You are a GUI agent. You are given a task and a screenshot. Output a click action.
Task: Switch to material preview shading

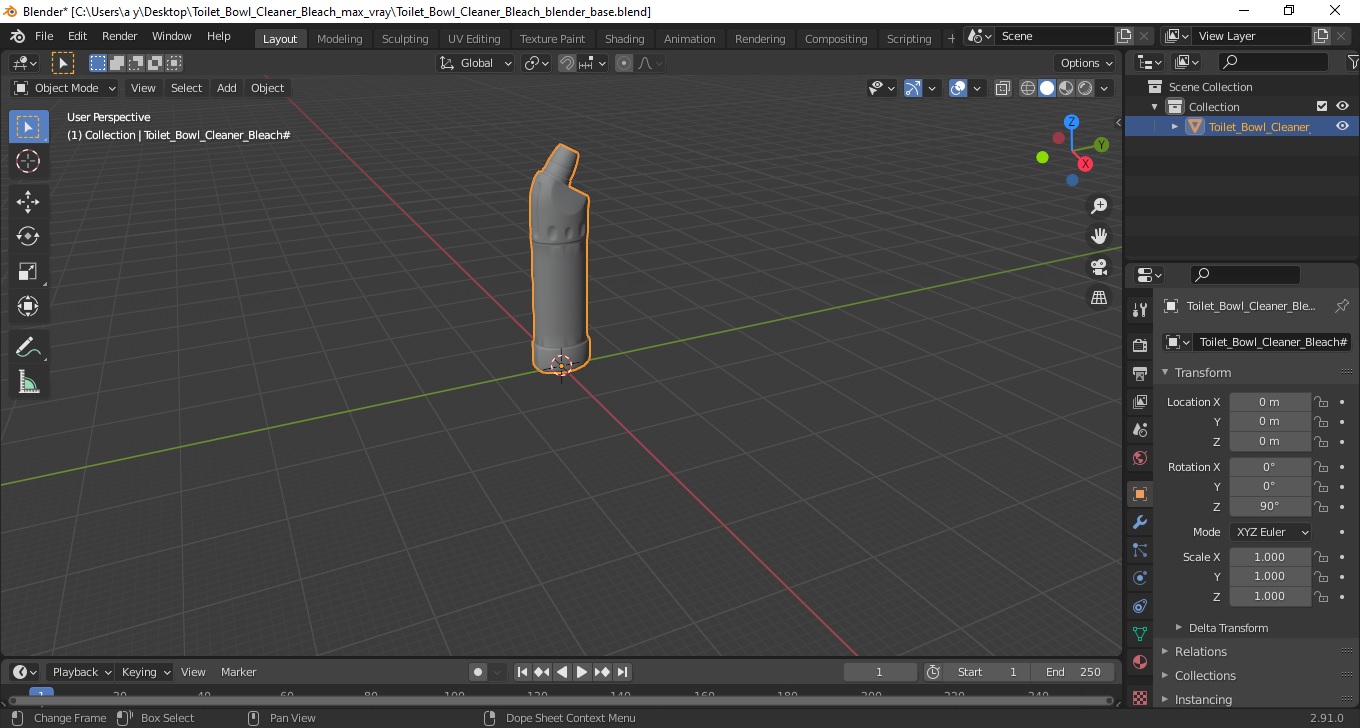(x=1066, y=88)
